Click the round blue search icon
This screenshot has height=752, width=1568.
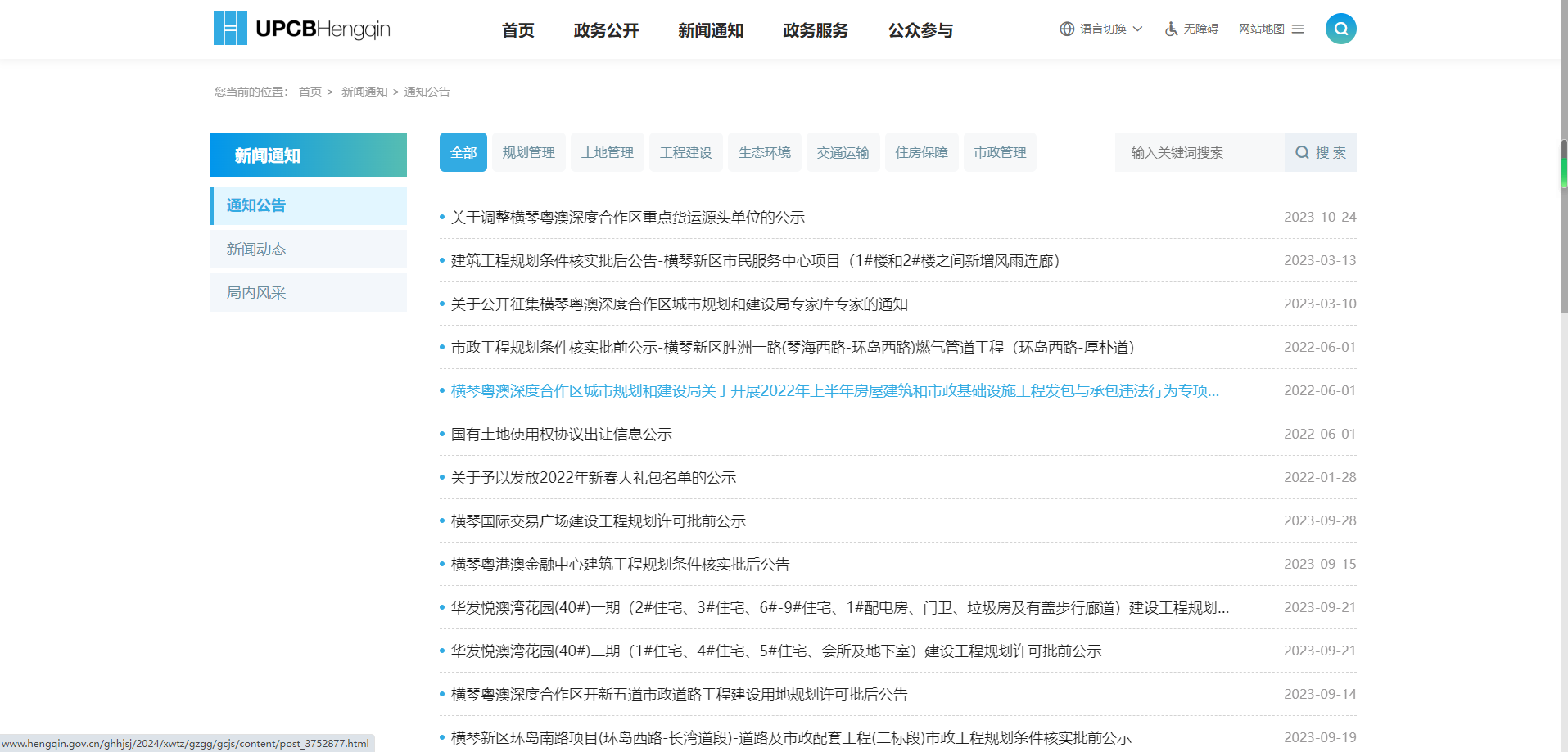pyautogui.click(x=1340, y=29)
